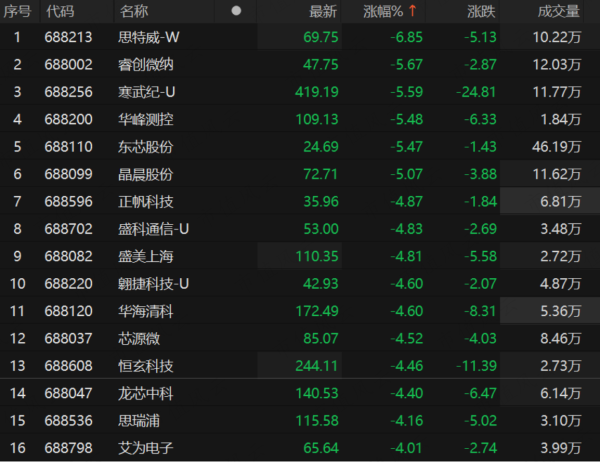
Task: Click change percent -6.85
Action: pyautogui.click(x=406, y=37)
